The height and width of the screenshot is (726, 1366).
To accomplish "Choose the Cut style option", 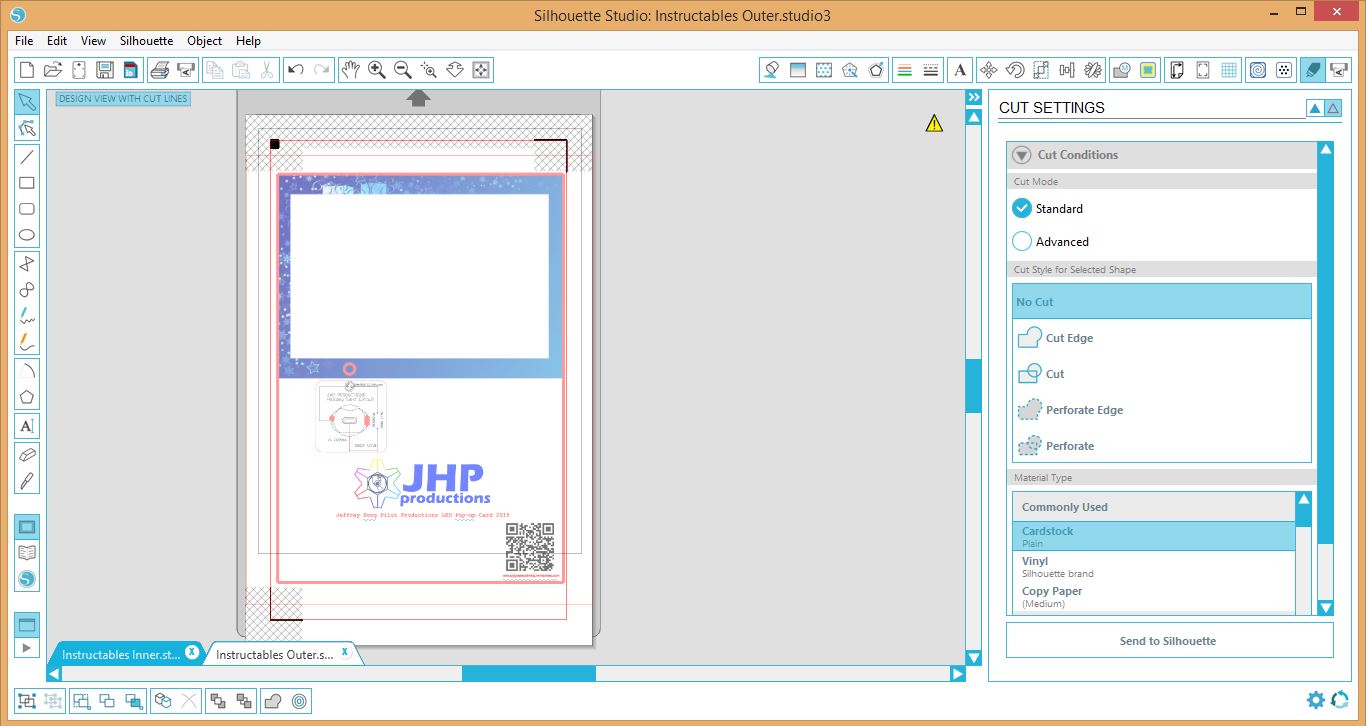I will pos(1161,374).
